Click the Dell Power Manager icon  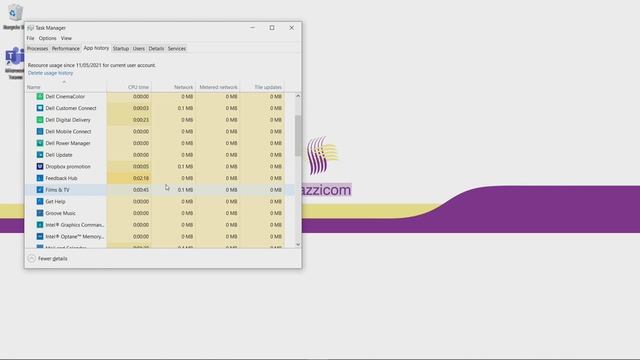(x=40, y=143)
